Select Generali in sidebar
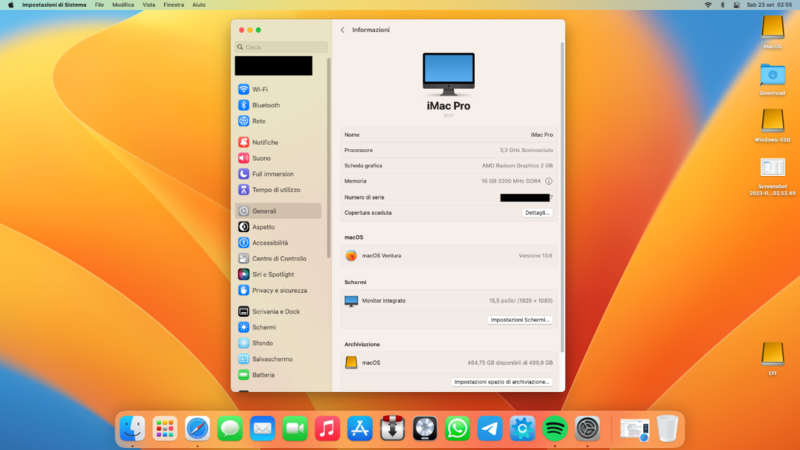This screenshot has width=800, height=450. [x=278, y=211]
